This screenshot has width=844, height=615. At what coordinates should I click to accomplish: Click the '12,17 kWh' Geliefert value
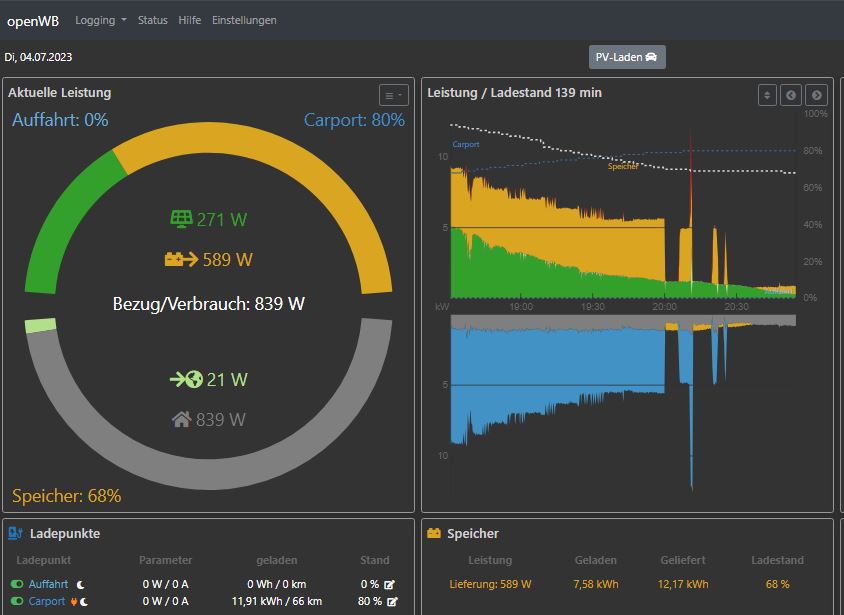pos(683,584)
